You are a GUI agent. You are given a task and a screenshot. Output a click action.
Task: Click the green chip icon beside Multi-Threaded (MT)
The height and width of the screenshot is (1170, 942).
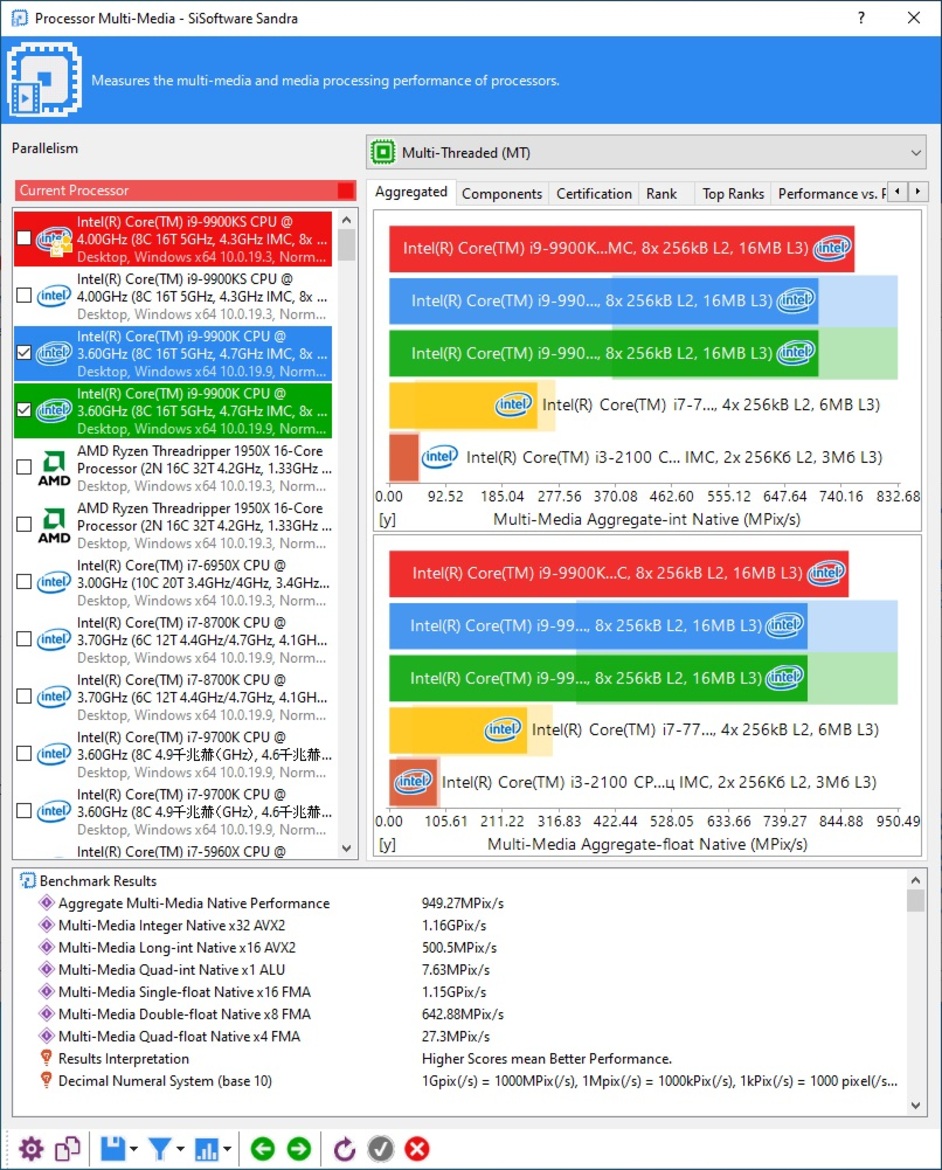[383, 153]
